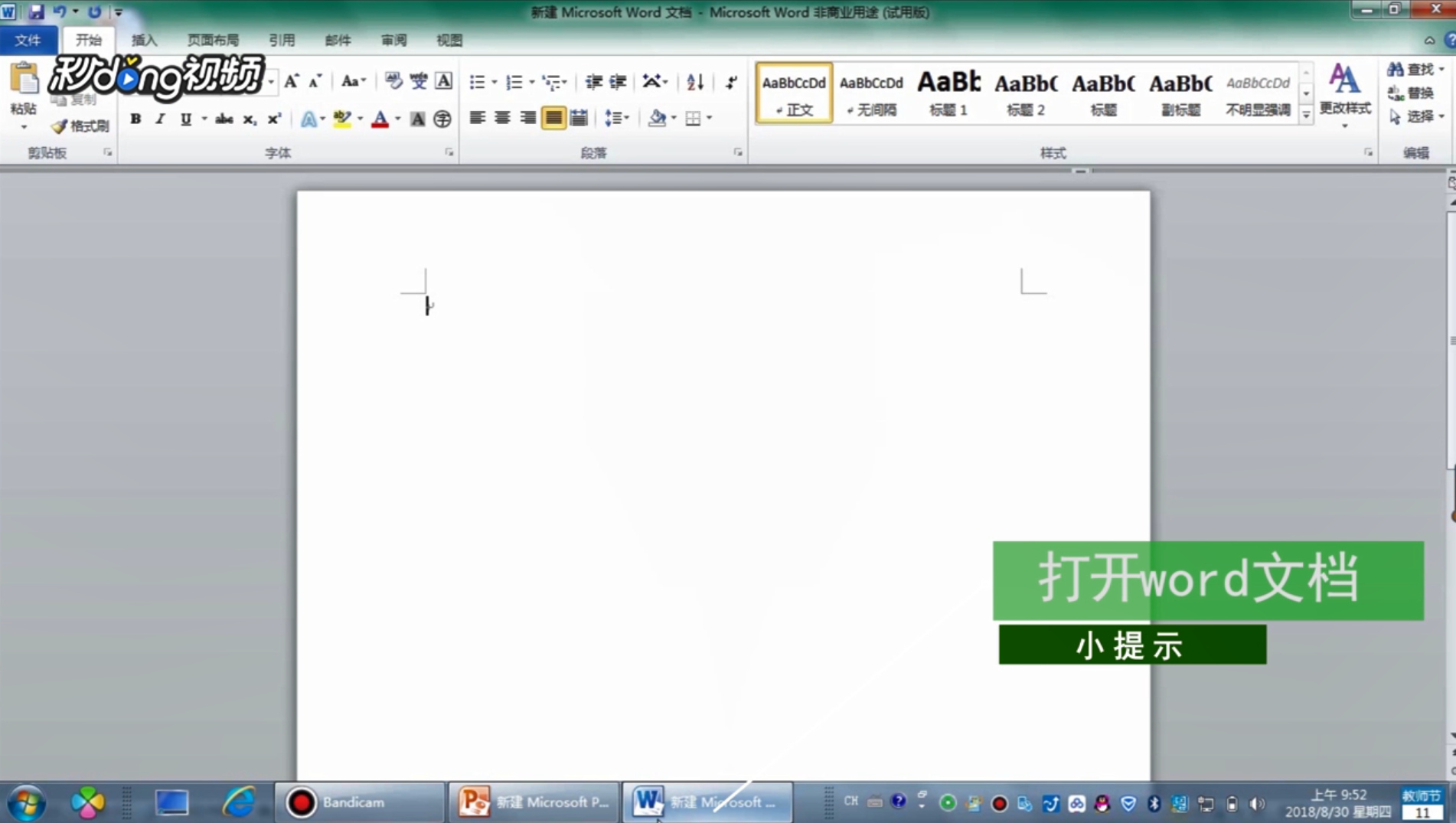Open the Bullets list dropdown arrow
This screenshot has width=1456, height=823.
coord(495,82)
